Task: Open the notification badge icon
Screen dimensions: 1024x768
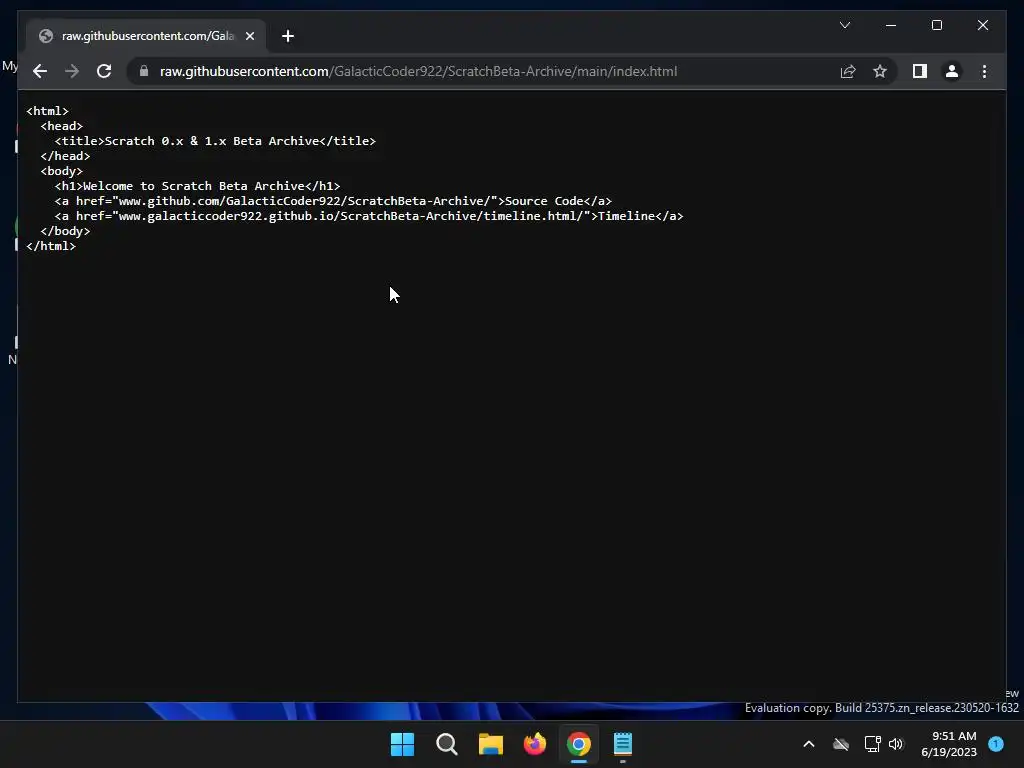Action: pyautogui.click(x=996, y=744)
